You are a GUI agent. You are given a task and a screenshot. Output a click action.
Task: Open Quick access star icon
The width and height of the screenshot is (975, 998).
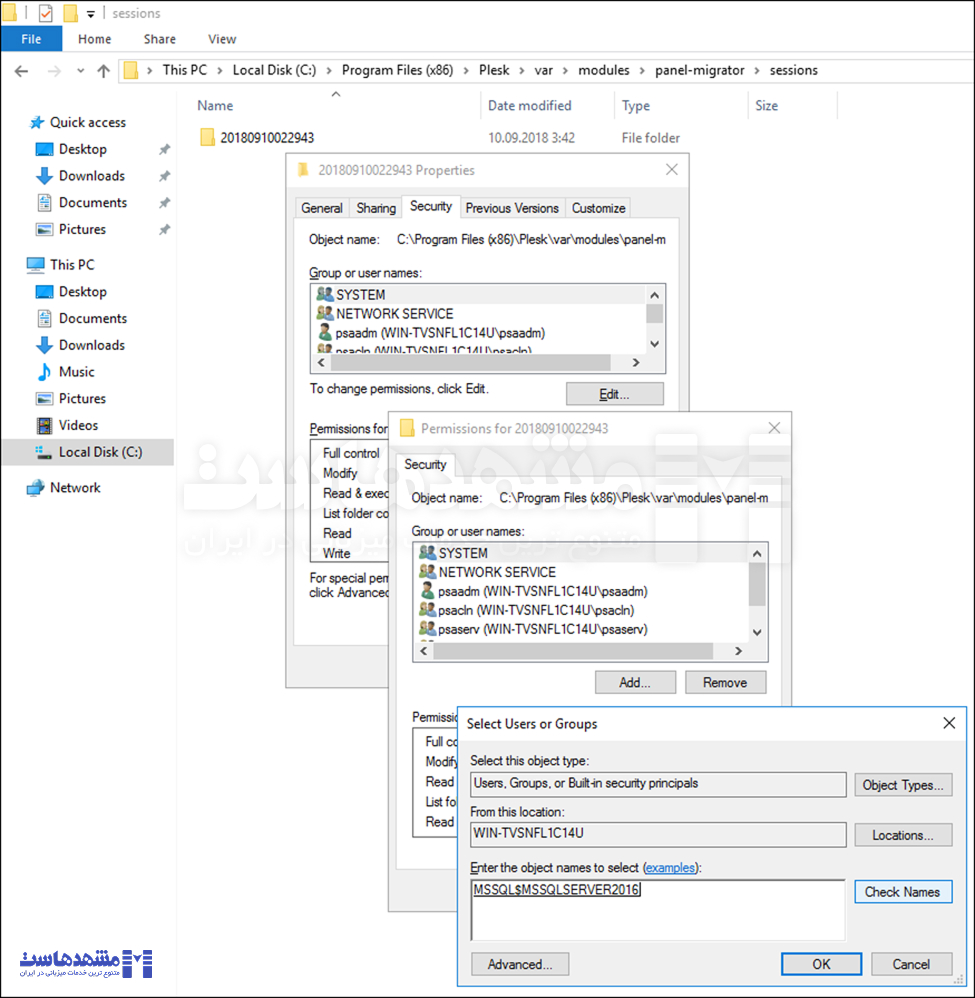(37, 122)
